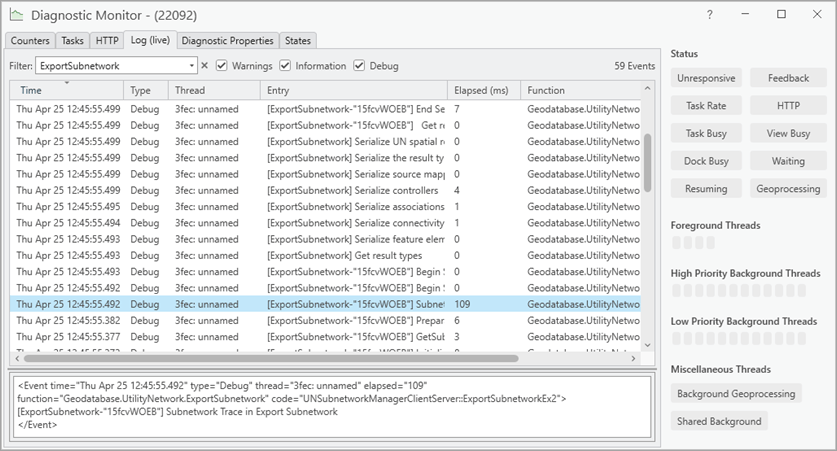837x451 pixels.
Task: Switch to the HTTP tab
Action: pos(107,41)
